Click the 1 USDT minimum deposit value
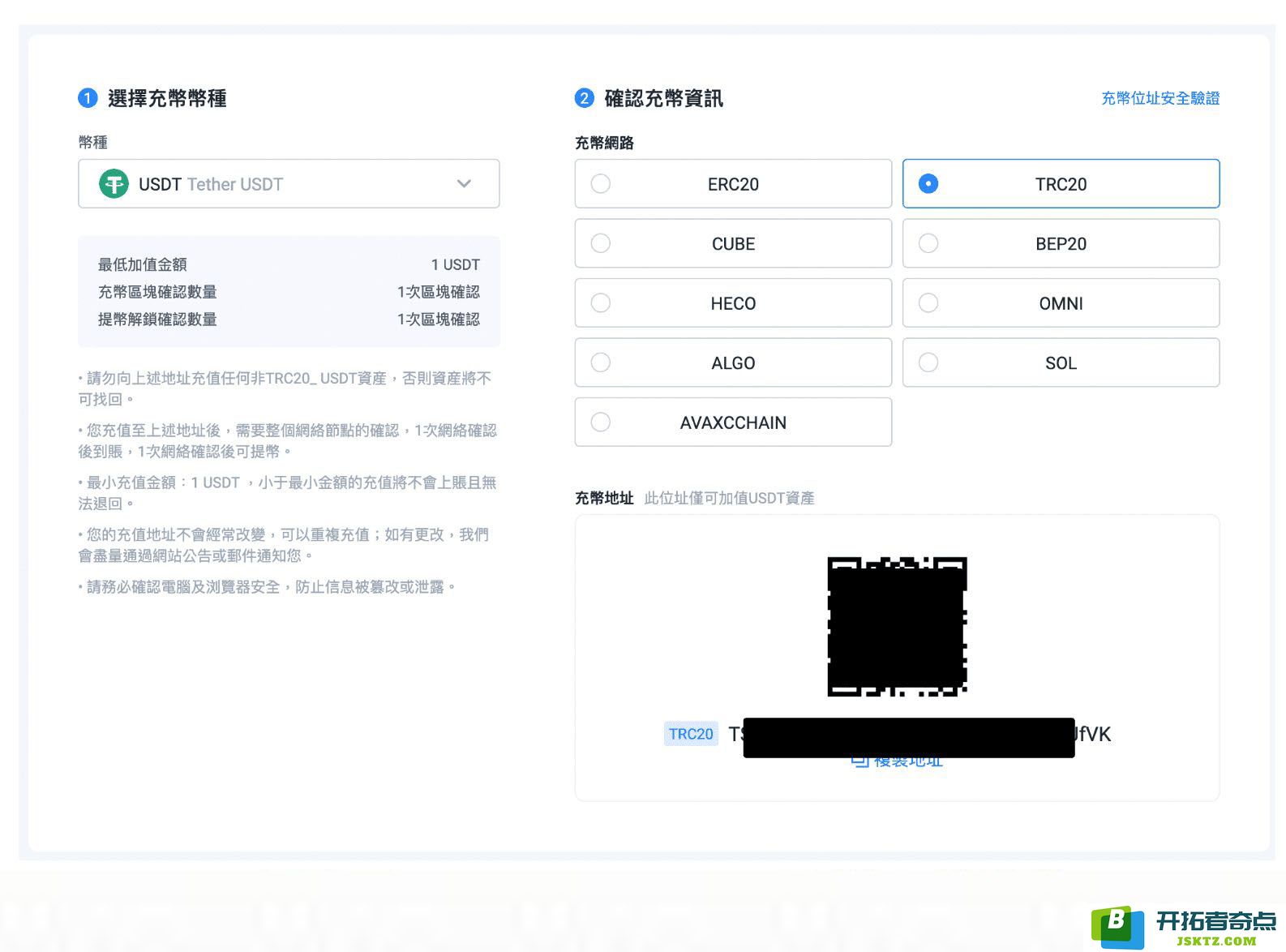Image resolution: width=1286 pixels, height=952 pixels. (x=456, y=264)
